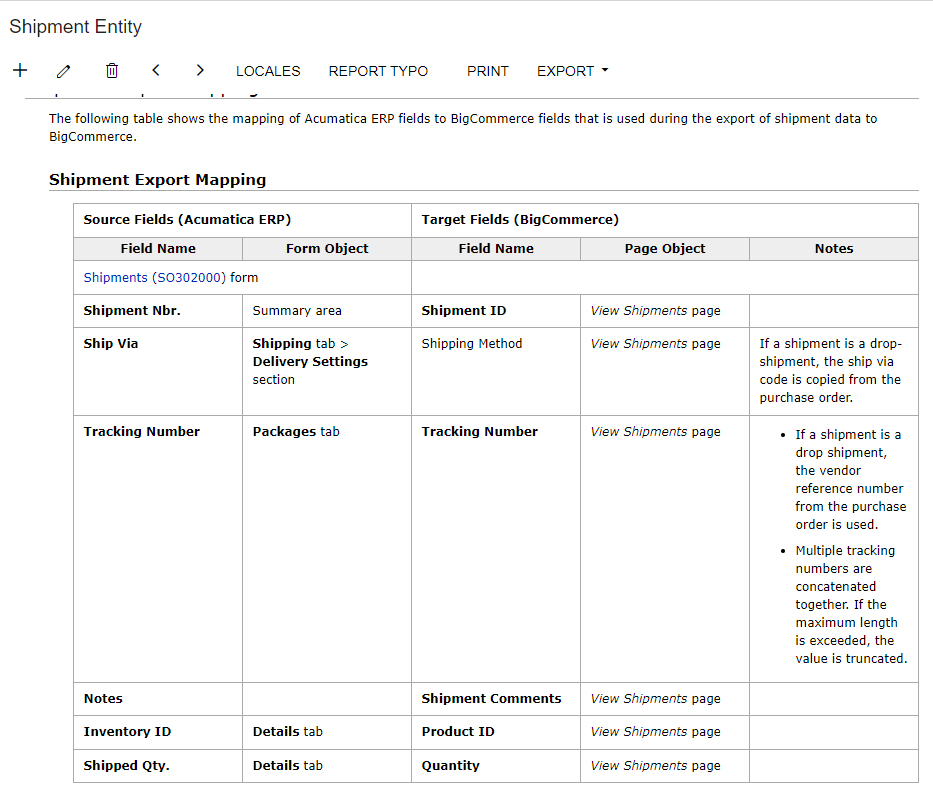Click the Page Object column header

point(665,249)
